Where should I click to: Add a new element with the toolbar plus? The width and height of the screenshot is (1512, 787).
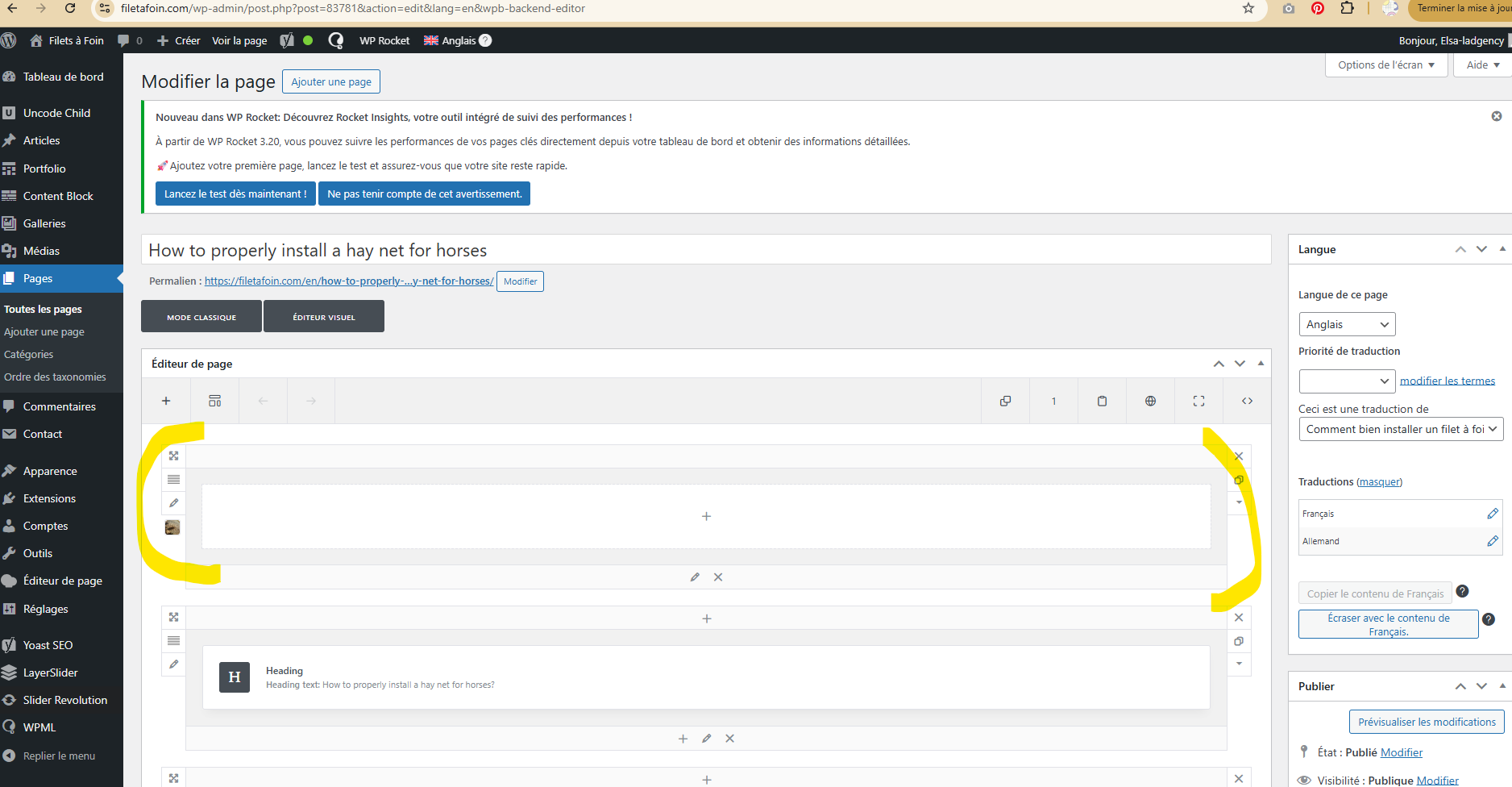point(166,401)
